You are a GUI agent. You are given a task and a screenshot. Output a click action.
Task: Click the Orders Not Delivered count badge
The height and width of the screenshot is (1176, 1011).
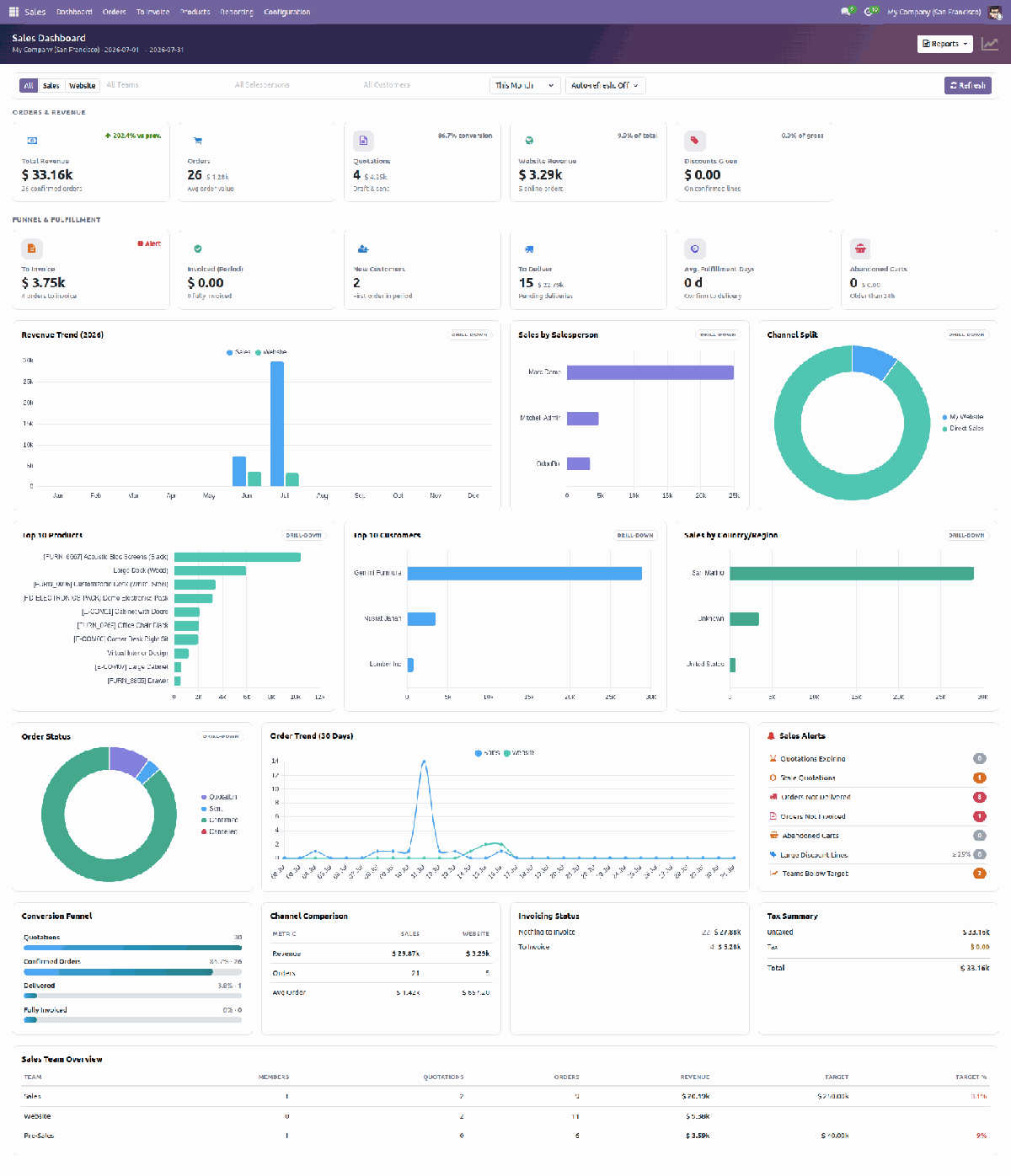tap(979, 797)
